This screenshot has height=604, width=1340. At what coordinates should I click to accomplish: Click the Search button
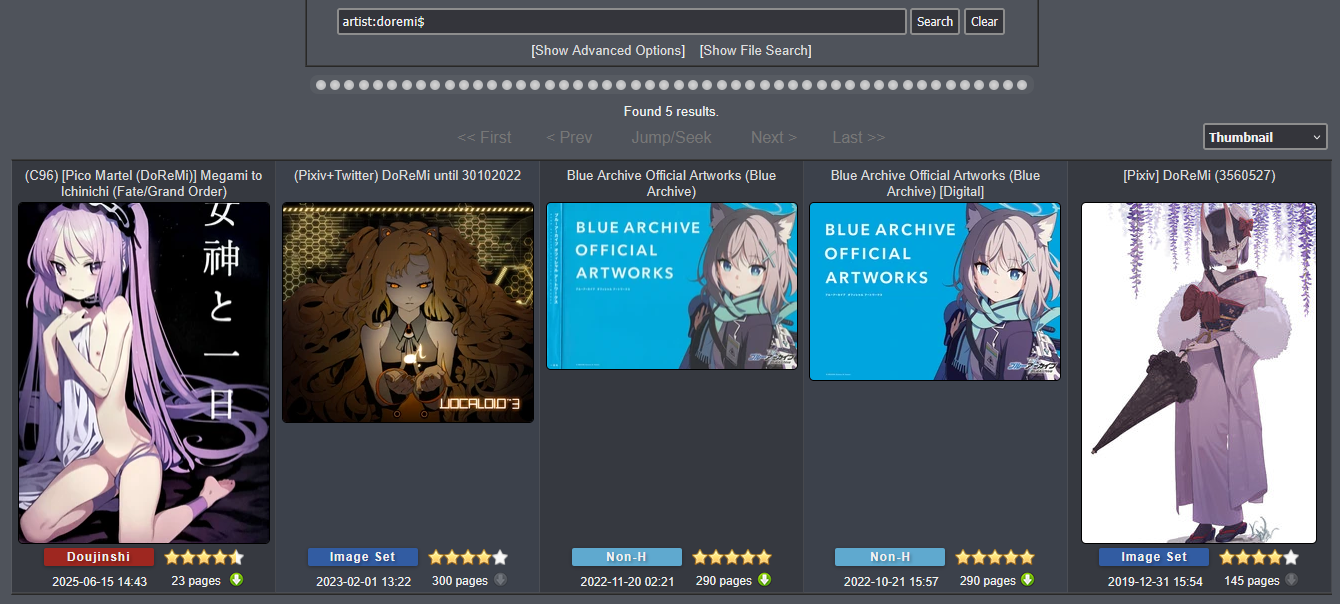935,22
